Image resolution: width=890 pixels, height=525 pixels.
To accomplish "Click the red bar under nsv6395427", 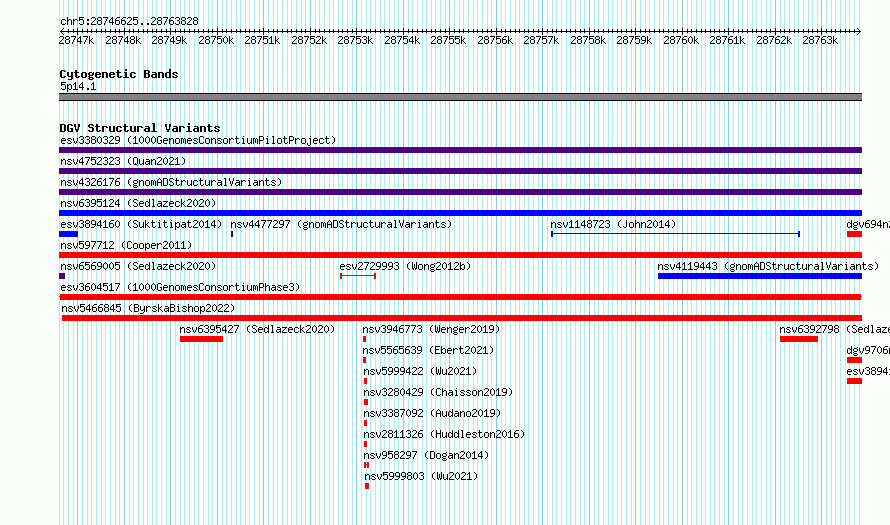I will click(x=201, y=339).
